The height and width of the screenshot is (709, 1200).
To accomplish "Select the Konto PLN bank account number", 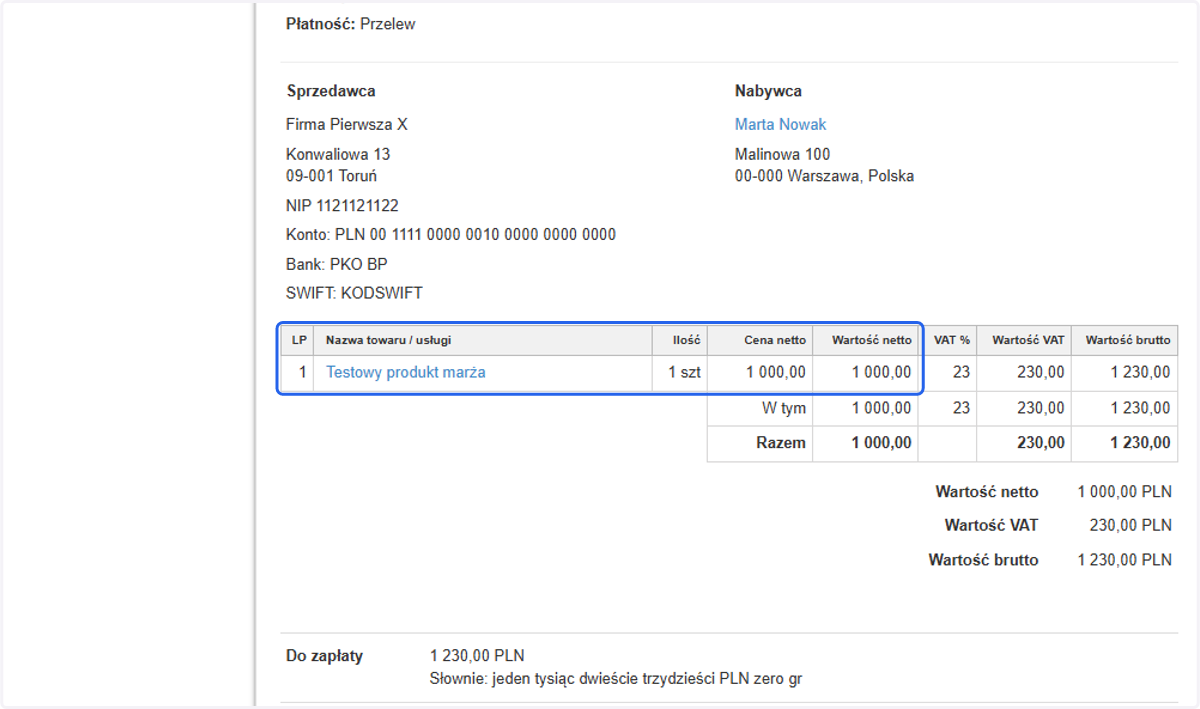I will click(x=451, y=235).
